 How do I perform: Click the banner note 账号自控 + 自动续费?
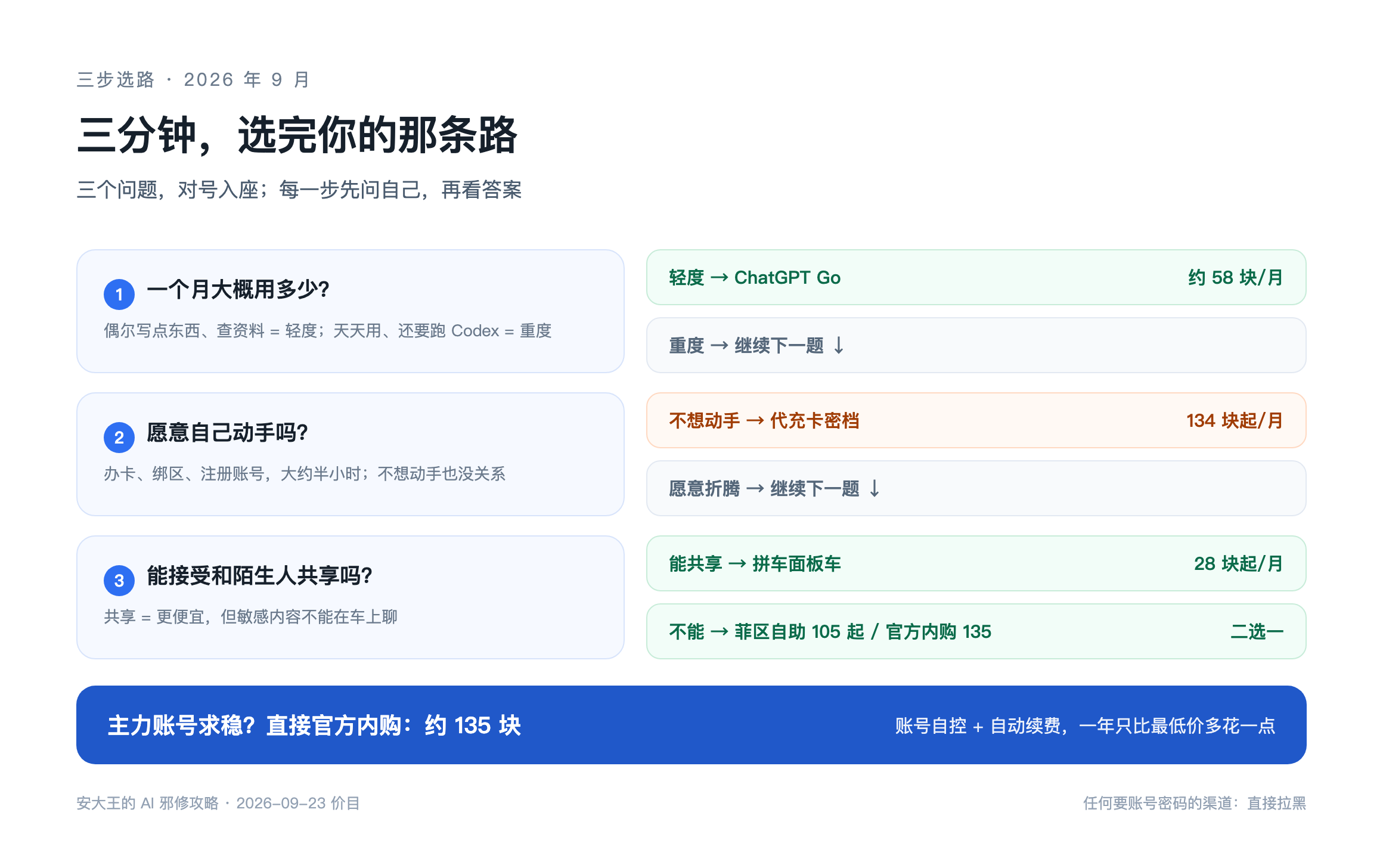pos(1085,726)
